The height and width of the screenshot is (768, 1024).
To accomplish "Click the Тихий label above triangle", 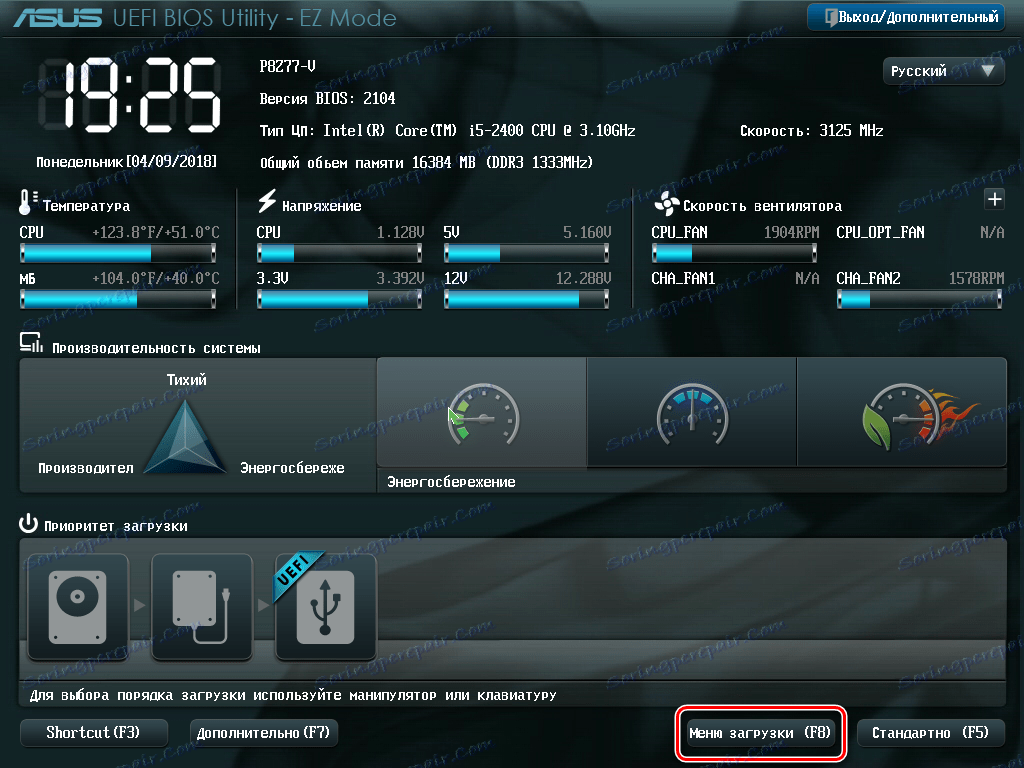I will pyautogui.click(x=186, y=379).
